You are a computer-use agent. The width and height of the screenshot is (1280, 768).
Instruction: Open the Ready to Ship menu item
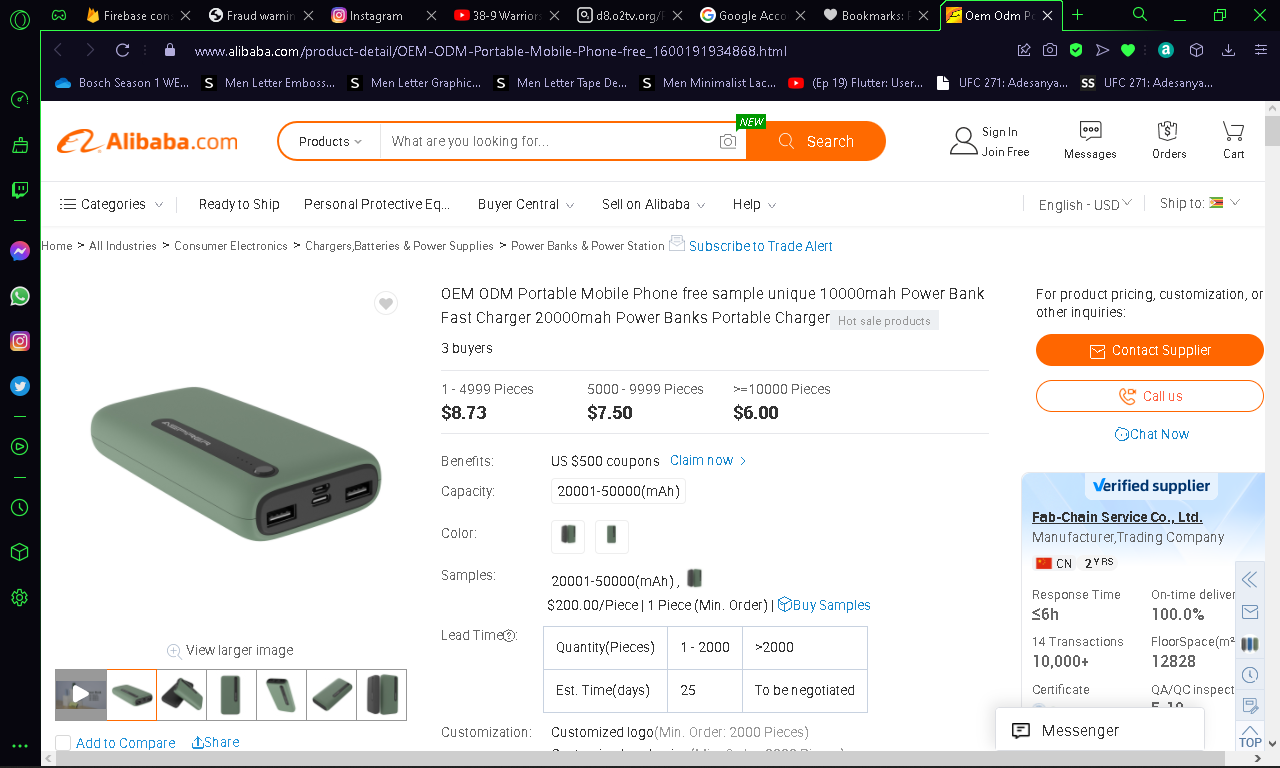pyautogui.click(x=239, y=204)
